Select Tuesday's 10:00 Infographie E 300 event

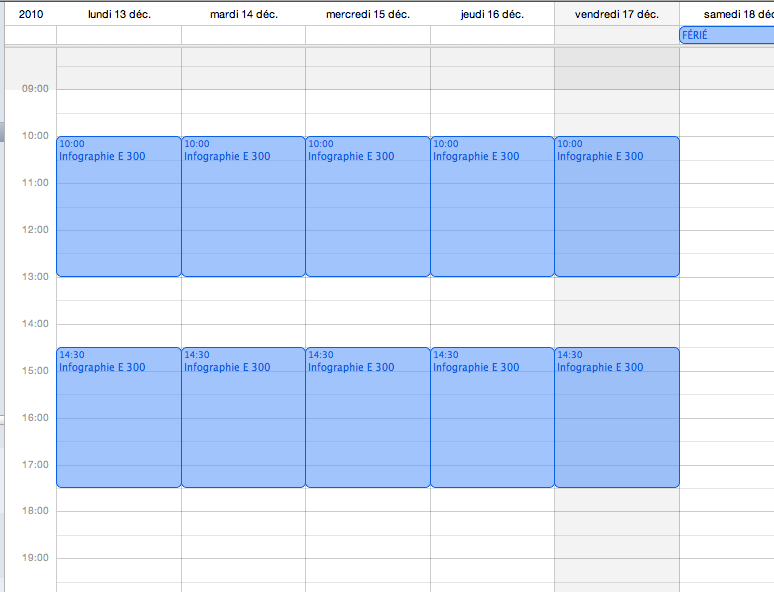click(x=243, y=206)
